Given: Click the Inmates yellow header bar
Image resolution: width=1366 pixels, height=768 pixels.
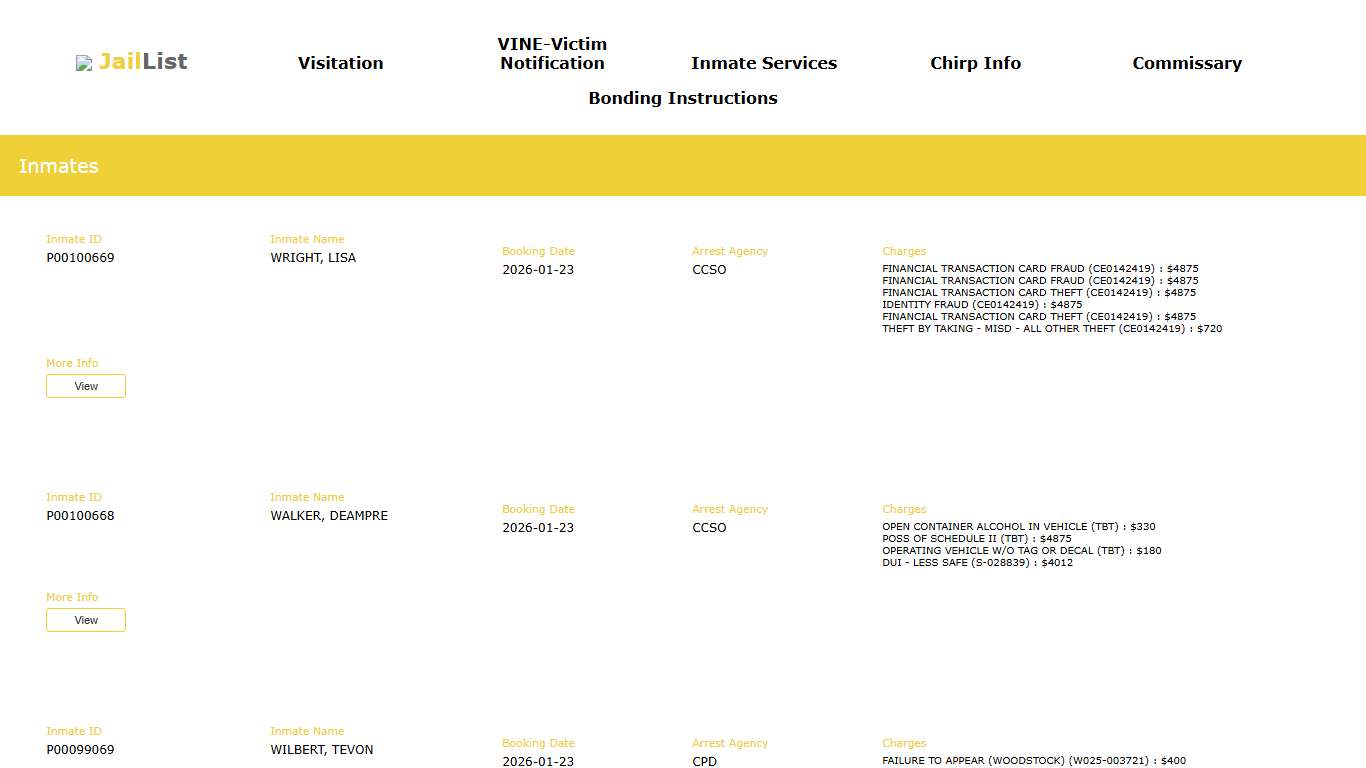Looking at the screenshot, I should (683, 166).
